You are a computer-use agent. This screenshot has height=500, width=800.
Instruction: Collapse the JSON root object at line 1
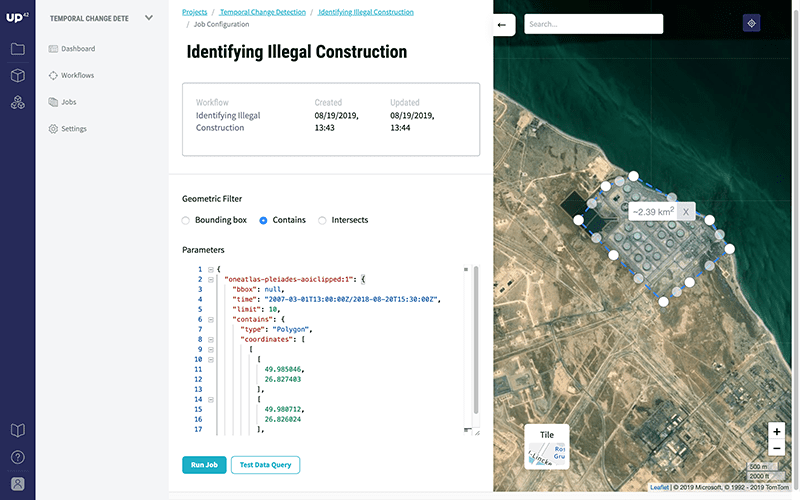pyautogui.click(x=210, y=269)
